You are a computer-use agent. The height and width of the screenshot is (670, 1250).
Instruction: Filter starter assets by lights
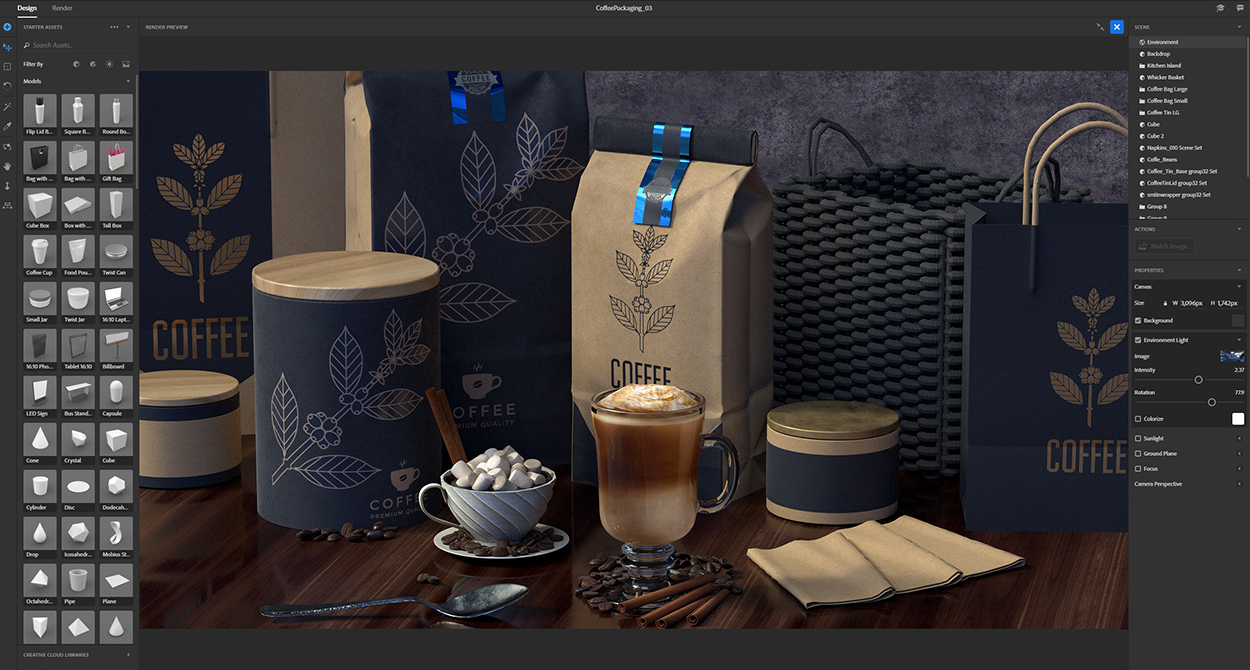[109, 64]
